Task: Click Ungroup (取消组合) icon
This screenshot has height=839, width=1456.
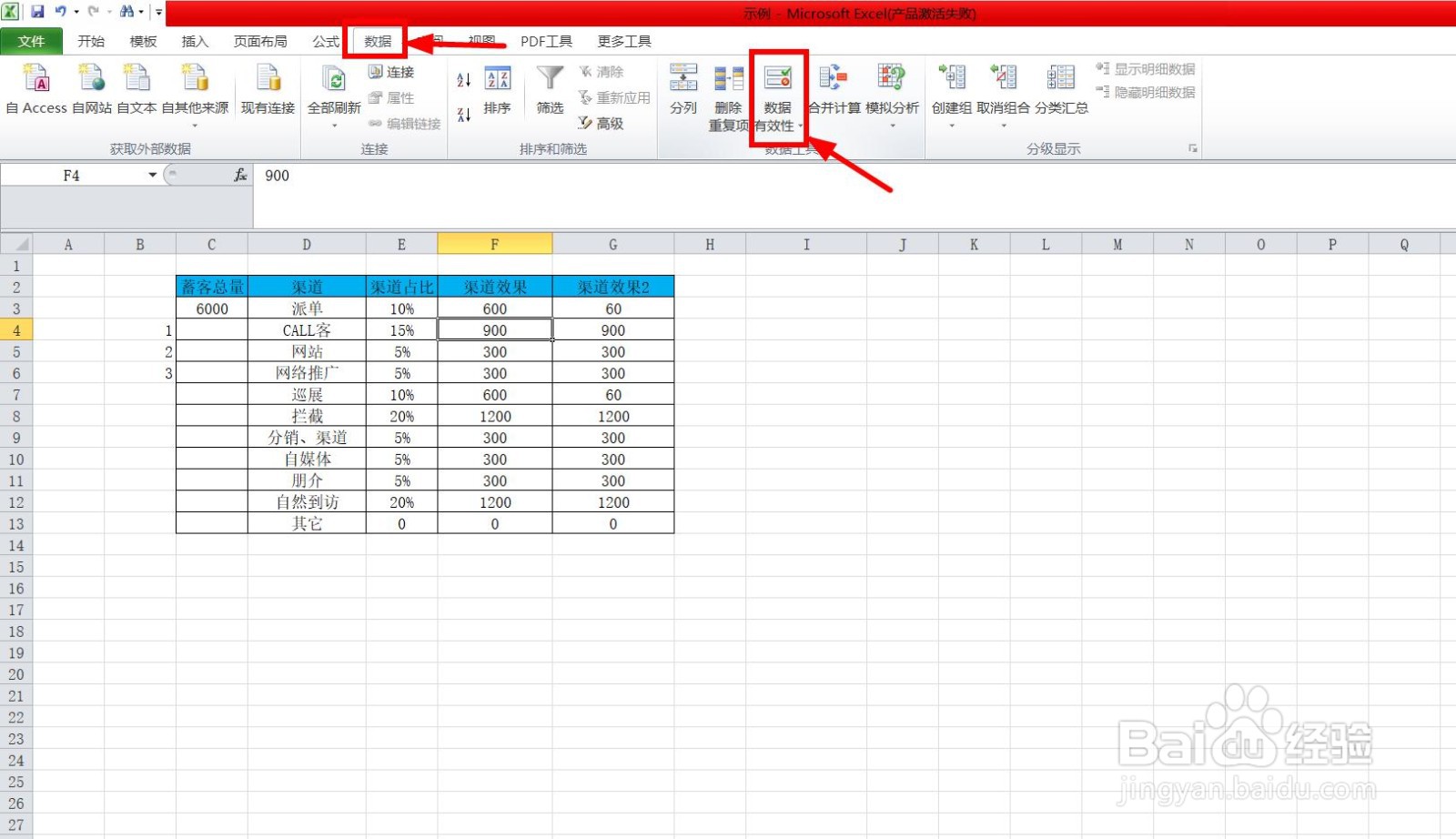Action: (x=1004, y=78)
